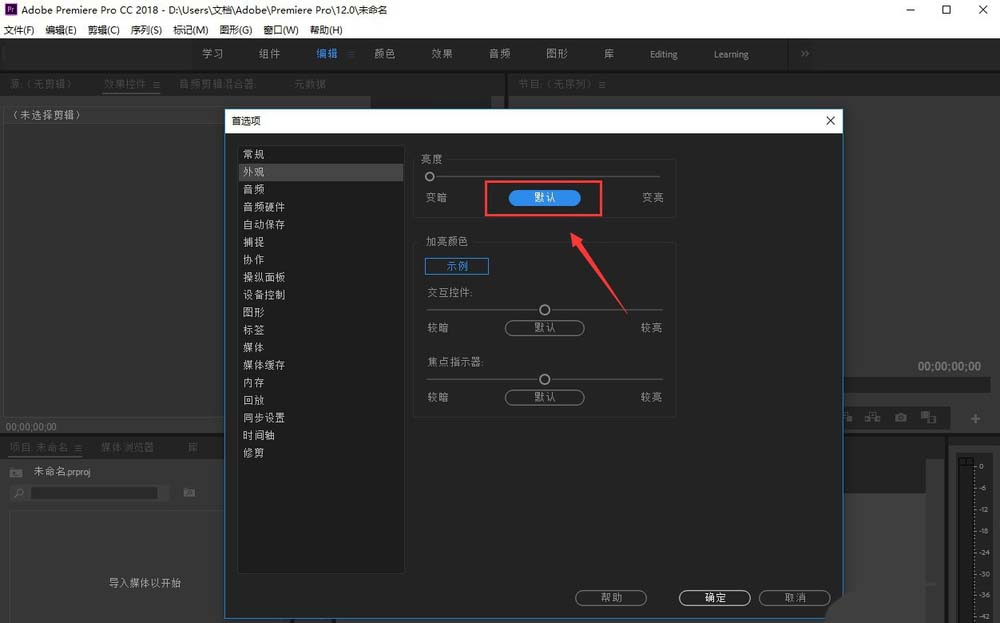Click the Comparison View icon beside the camera

coord(928,418)
